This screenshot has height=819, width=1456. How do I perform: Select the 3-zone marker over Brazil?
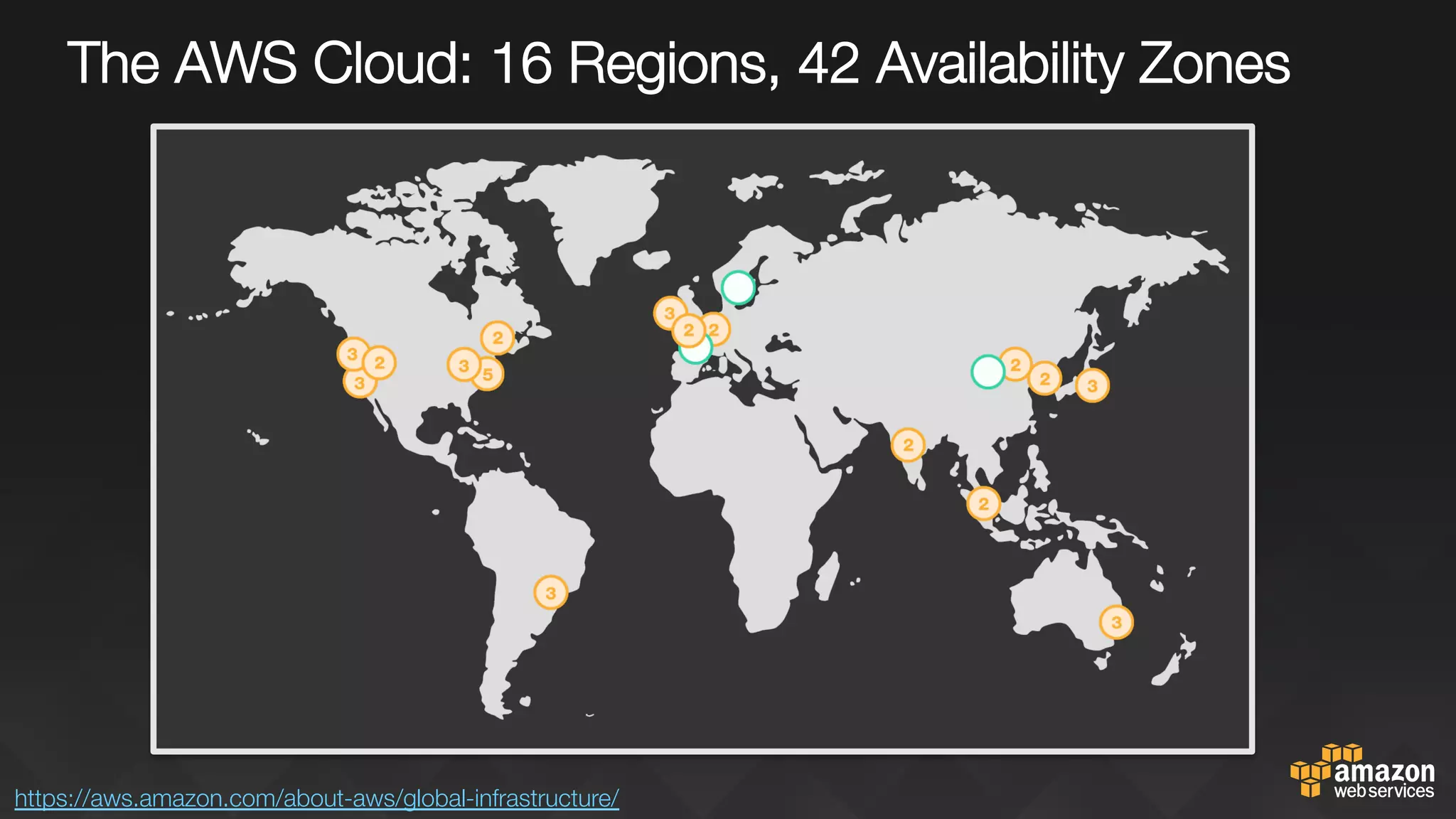click(x=550, y=592)
